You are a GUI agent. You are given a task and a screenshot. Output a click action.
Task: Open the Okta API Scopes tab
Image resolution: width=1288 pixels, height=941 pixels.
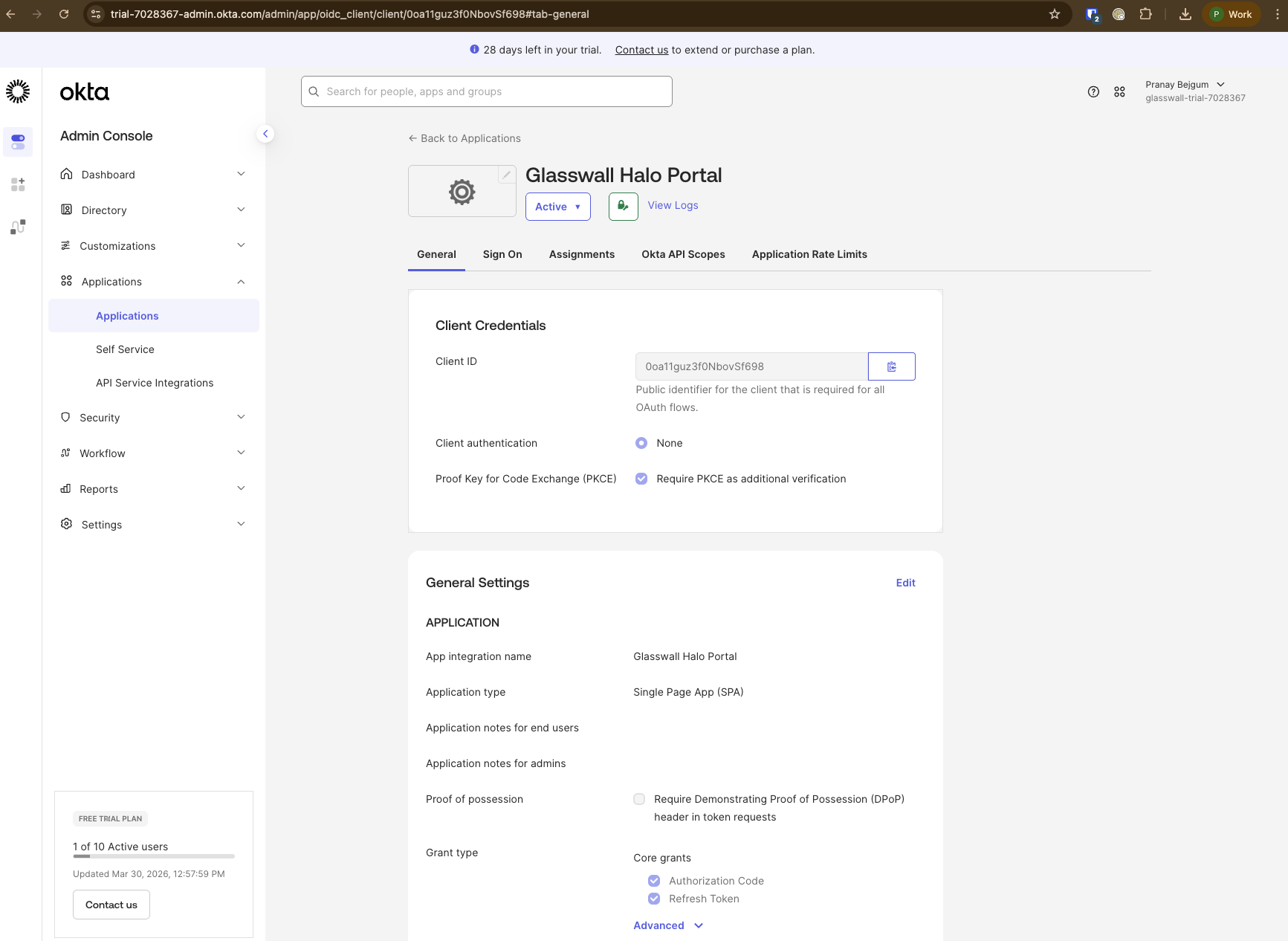pyautogui.click(x=684, y=254)
